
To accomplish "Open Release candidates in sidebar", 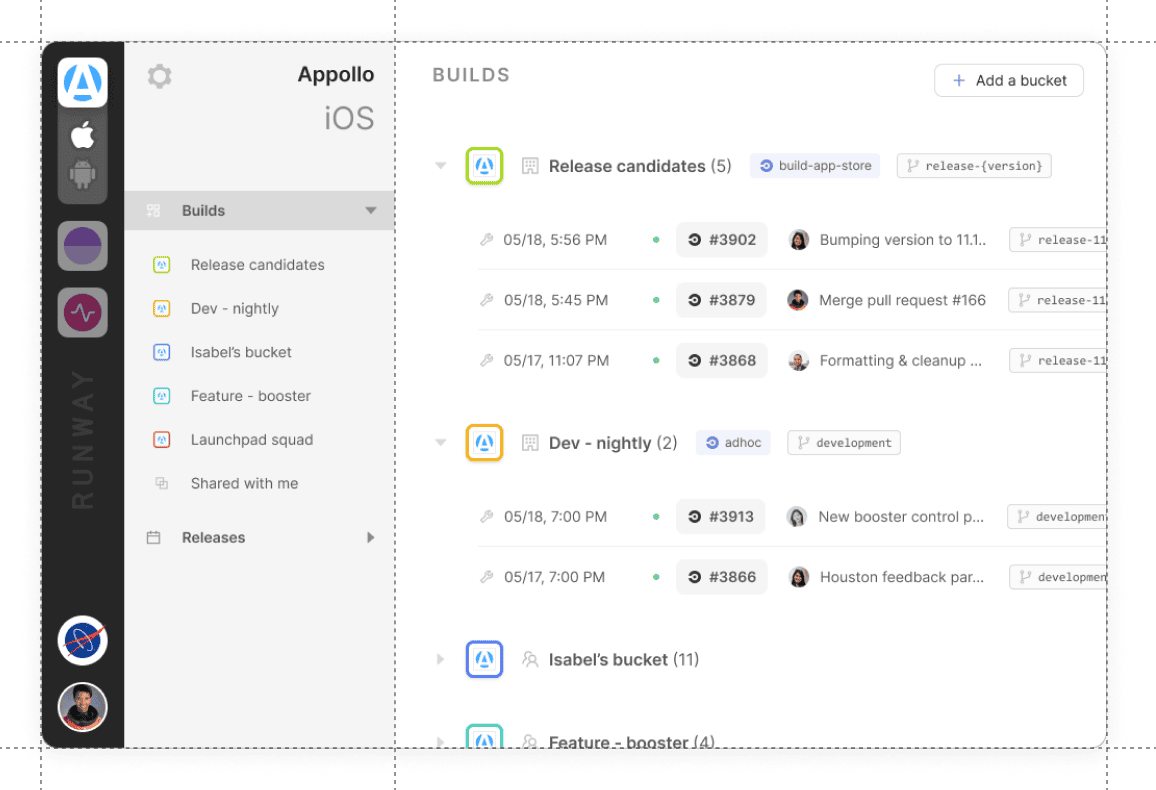I will (x=257, y=265).
